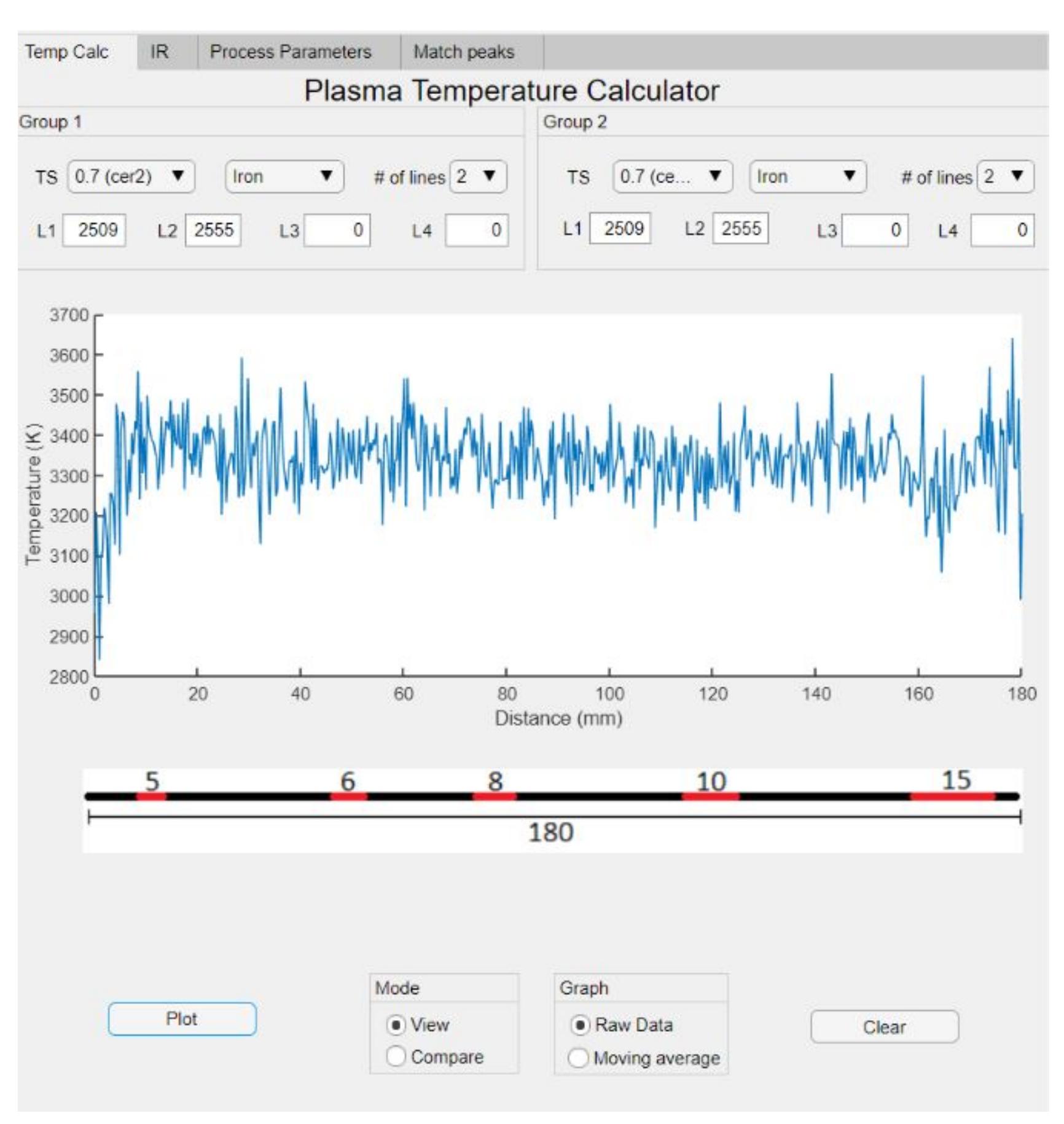The height and width of the screenshot is (1124, 1064).
Task: Click the Group 1 L1 field showing 2509
Action: click(96, 230)
